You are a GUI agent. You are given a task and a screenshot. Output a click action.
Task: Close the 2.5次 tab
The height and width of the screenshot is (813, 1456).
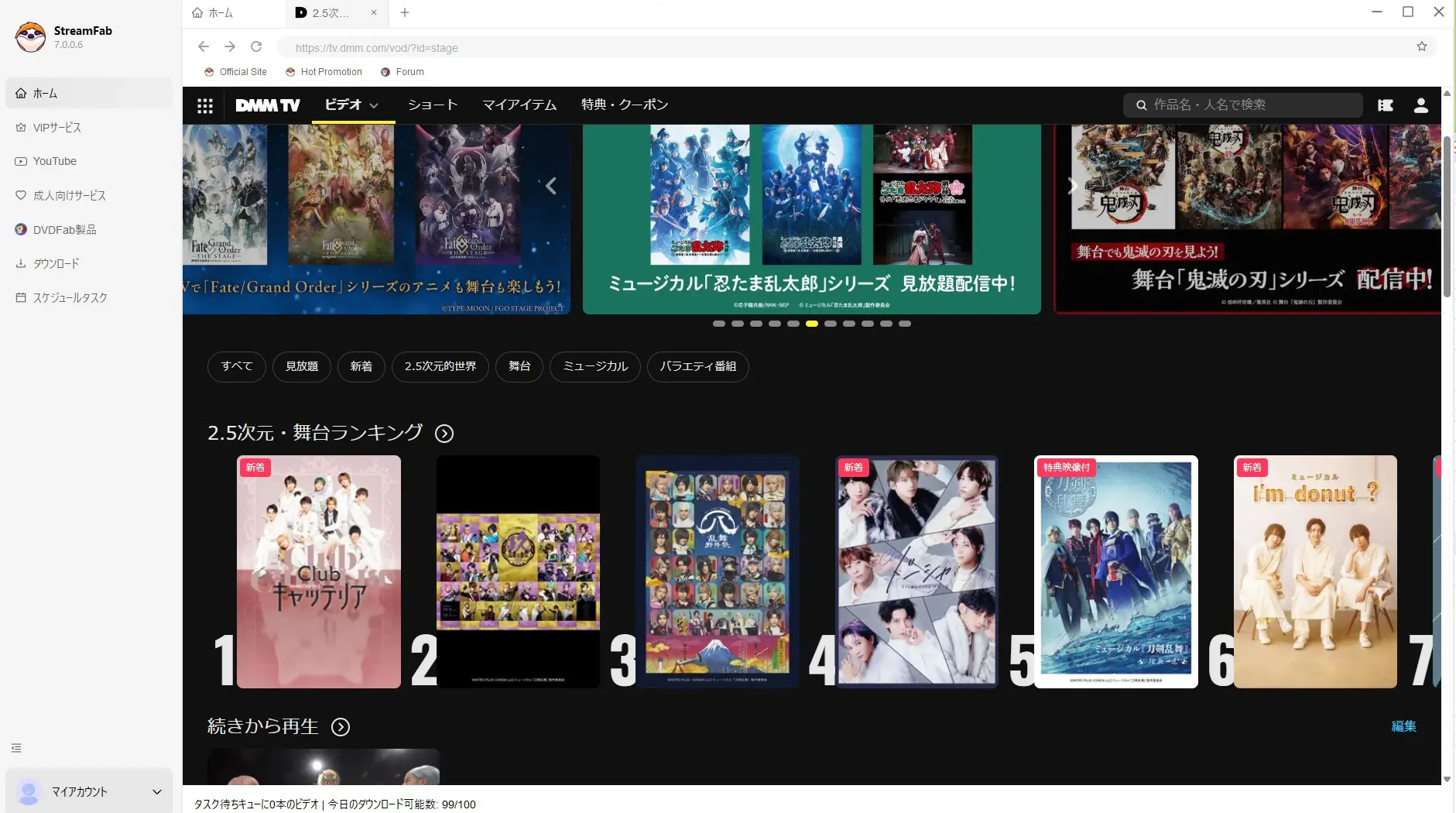click(374, 12)
